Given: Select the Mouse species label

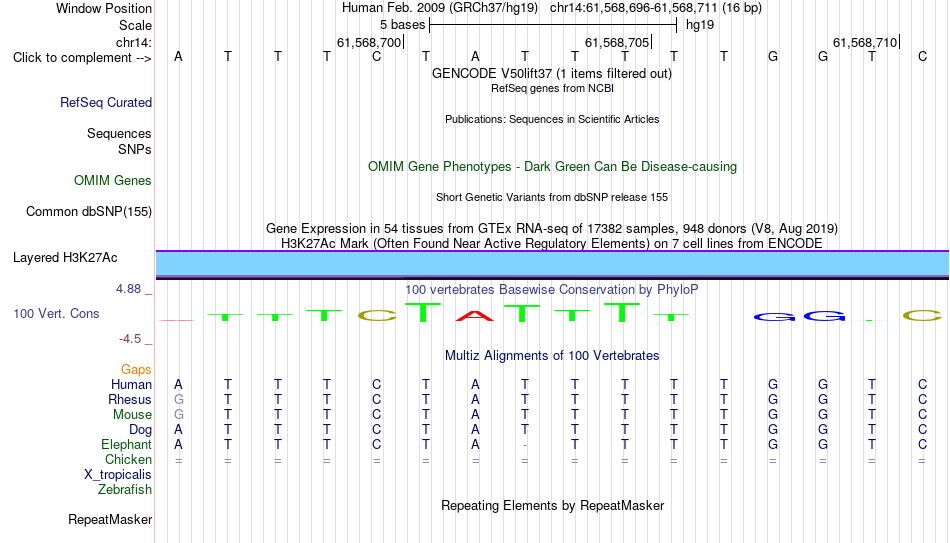Looking at the screenshot, I should pos(132,415).
